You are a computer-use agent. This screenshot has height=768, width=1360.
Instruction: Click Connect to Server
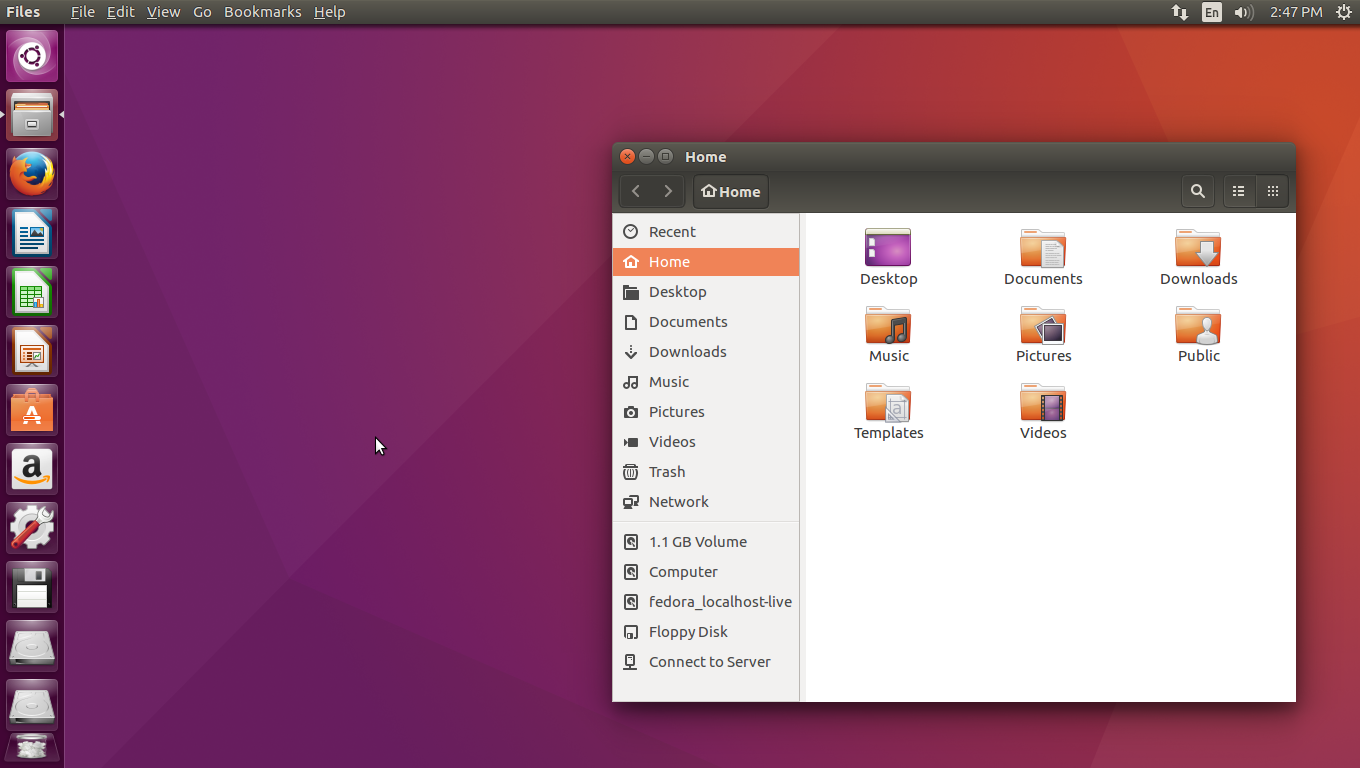pos(705,661)
